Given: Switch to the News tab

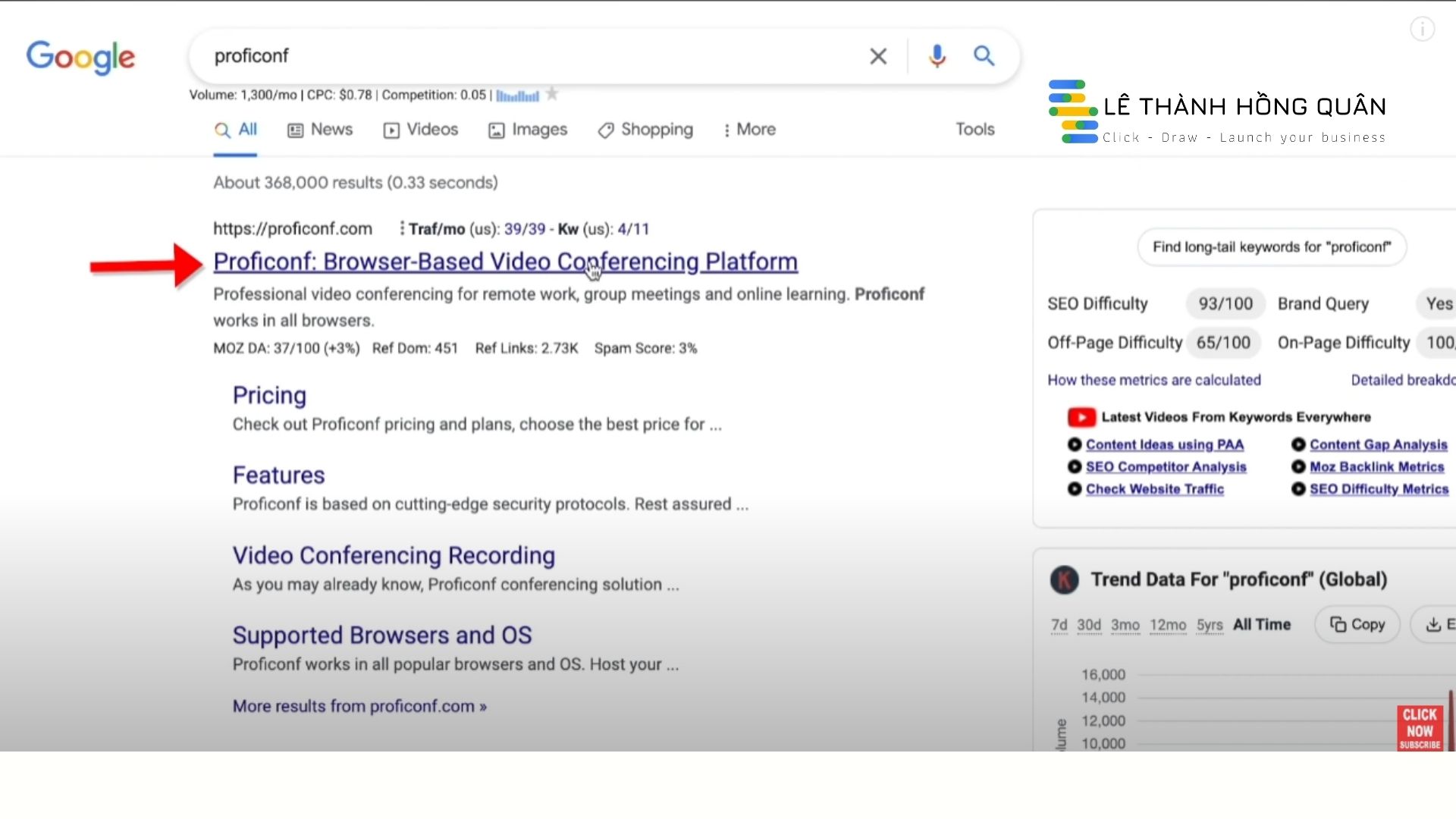Looking at the screenshot, I should point(320,130).
